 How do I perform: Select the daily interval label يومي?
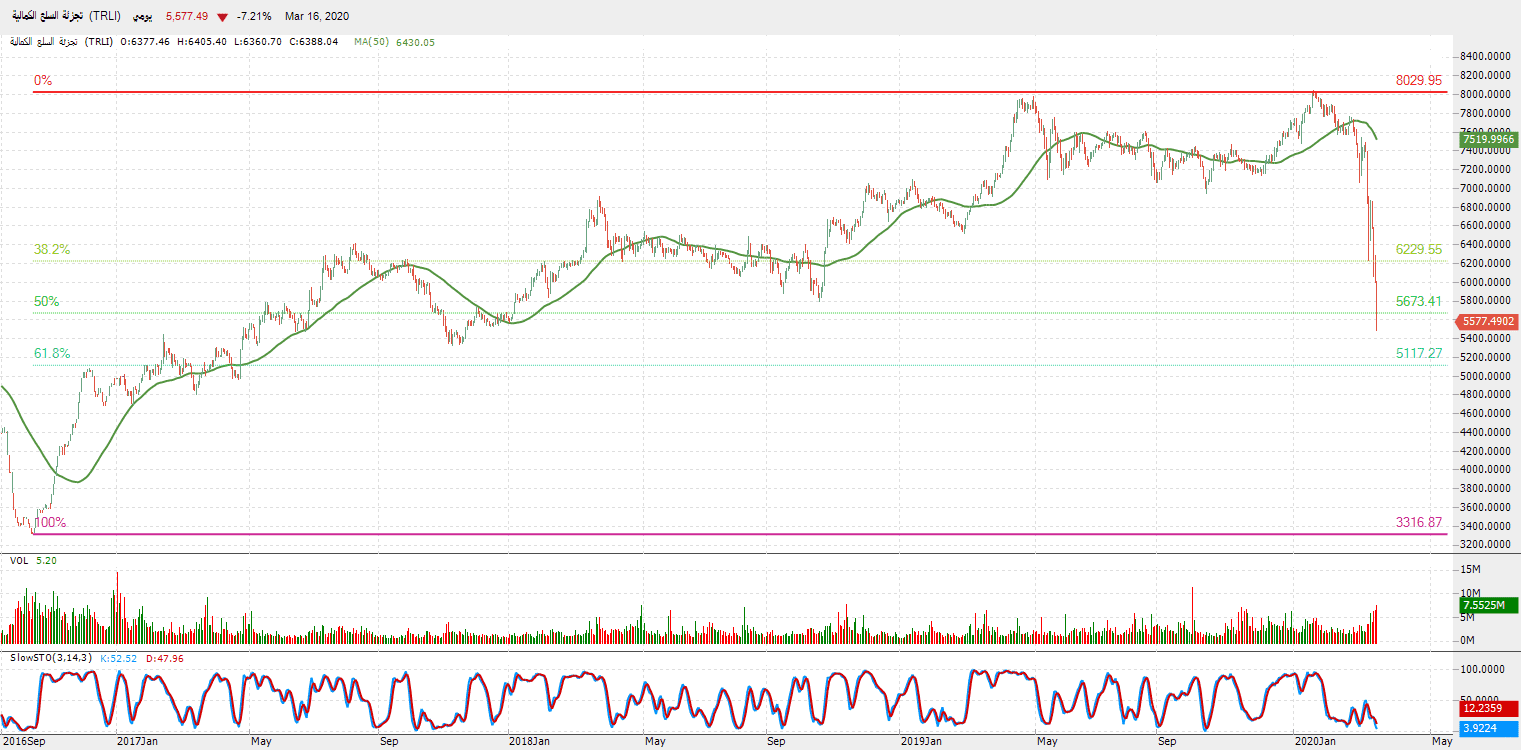coord(143,17)
